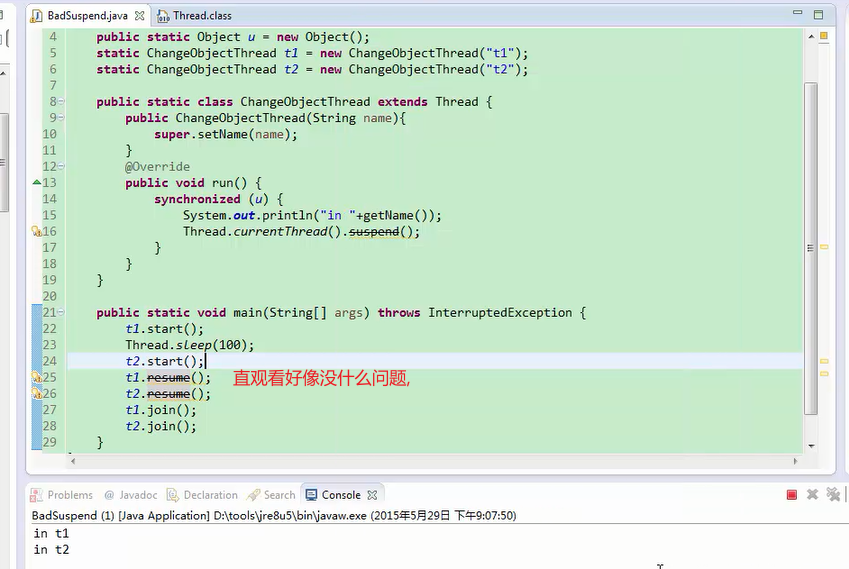Click the warning marker on line 16
The height and width of the screenshot is (569, 849).
[x=37, y=231]
